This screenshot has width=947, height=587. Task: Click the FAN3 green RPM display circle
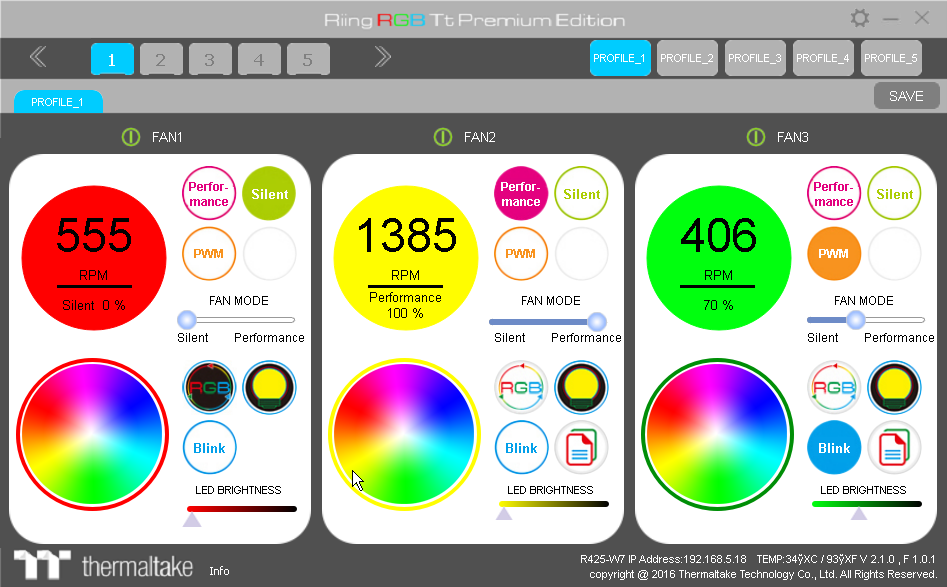(719, 258)
